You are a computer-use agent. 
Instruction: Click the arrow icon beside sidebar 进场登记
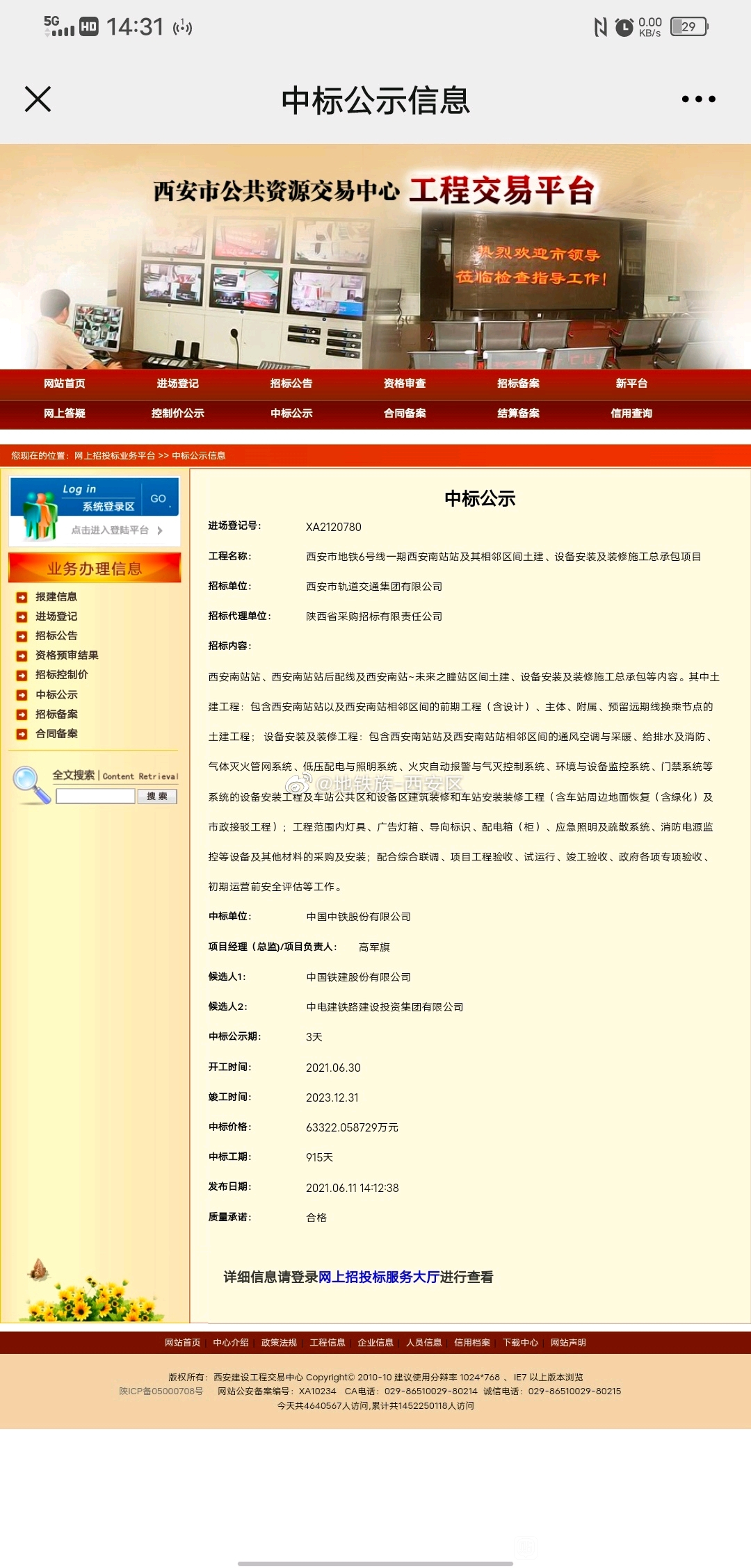[22, 616]
